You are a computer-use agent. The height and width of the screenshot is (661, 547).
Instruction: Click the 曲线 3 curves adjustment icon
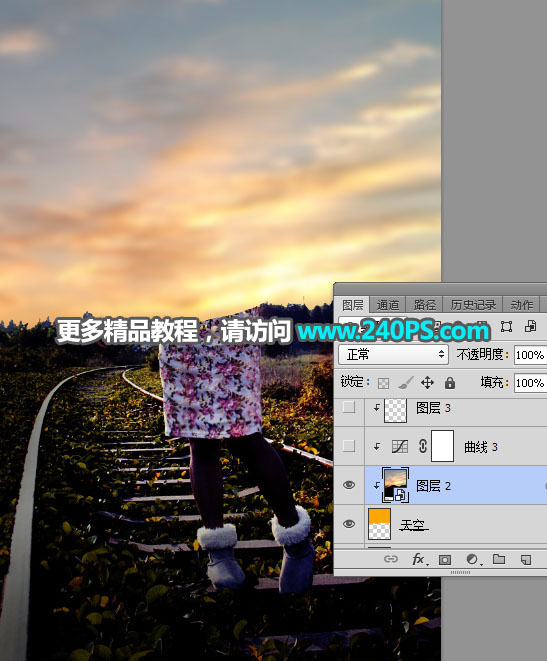400,446
